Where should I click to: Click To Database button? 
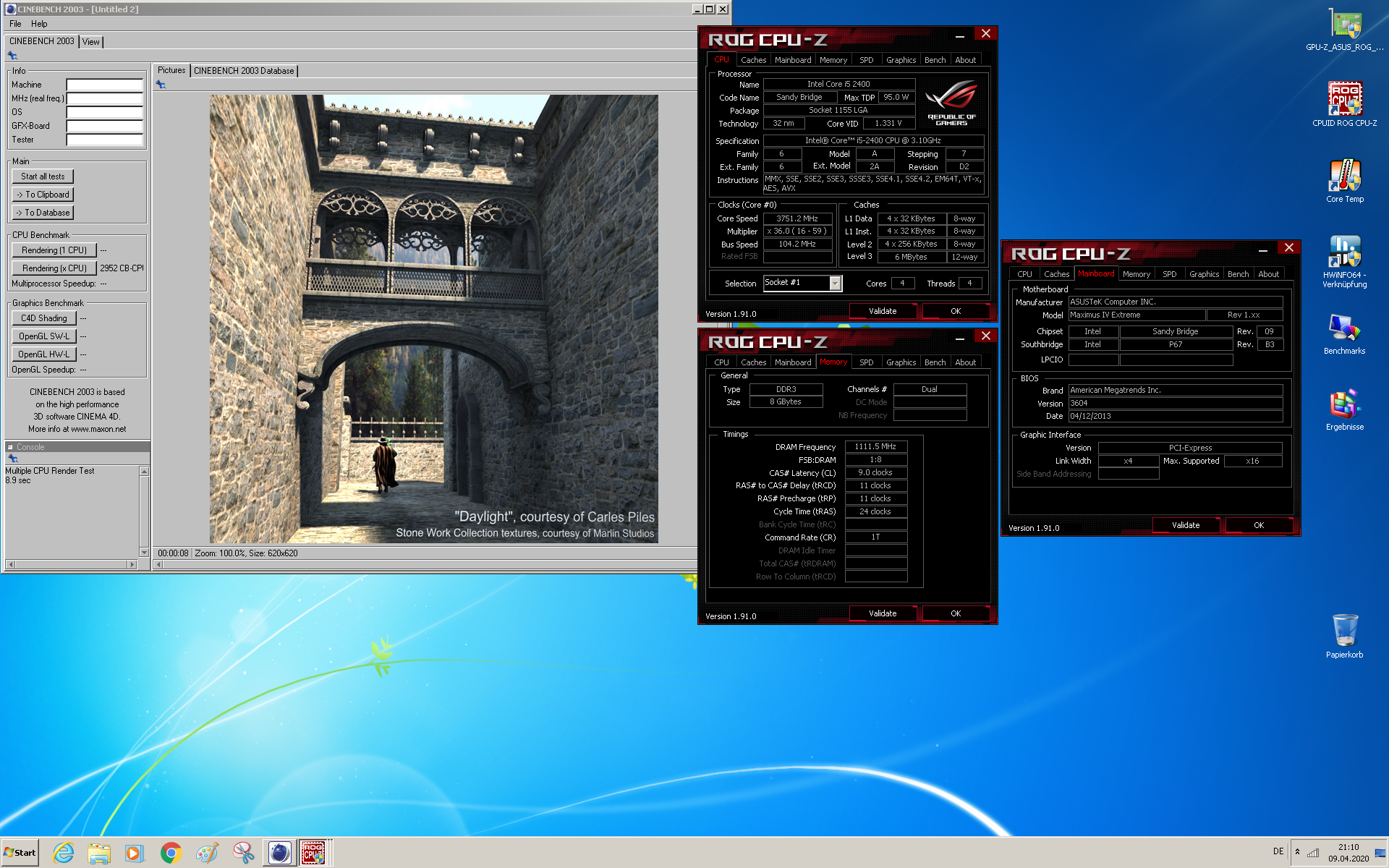point(43,213)
